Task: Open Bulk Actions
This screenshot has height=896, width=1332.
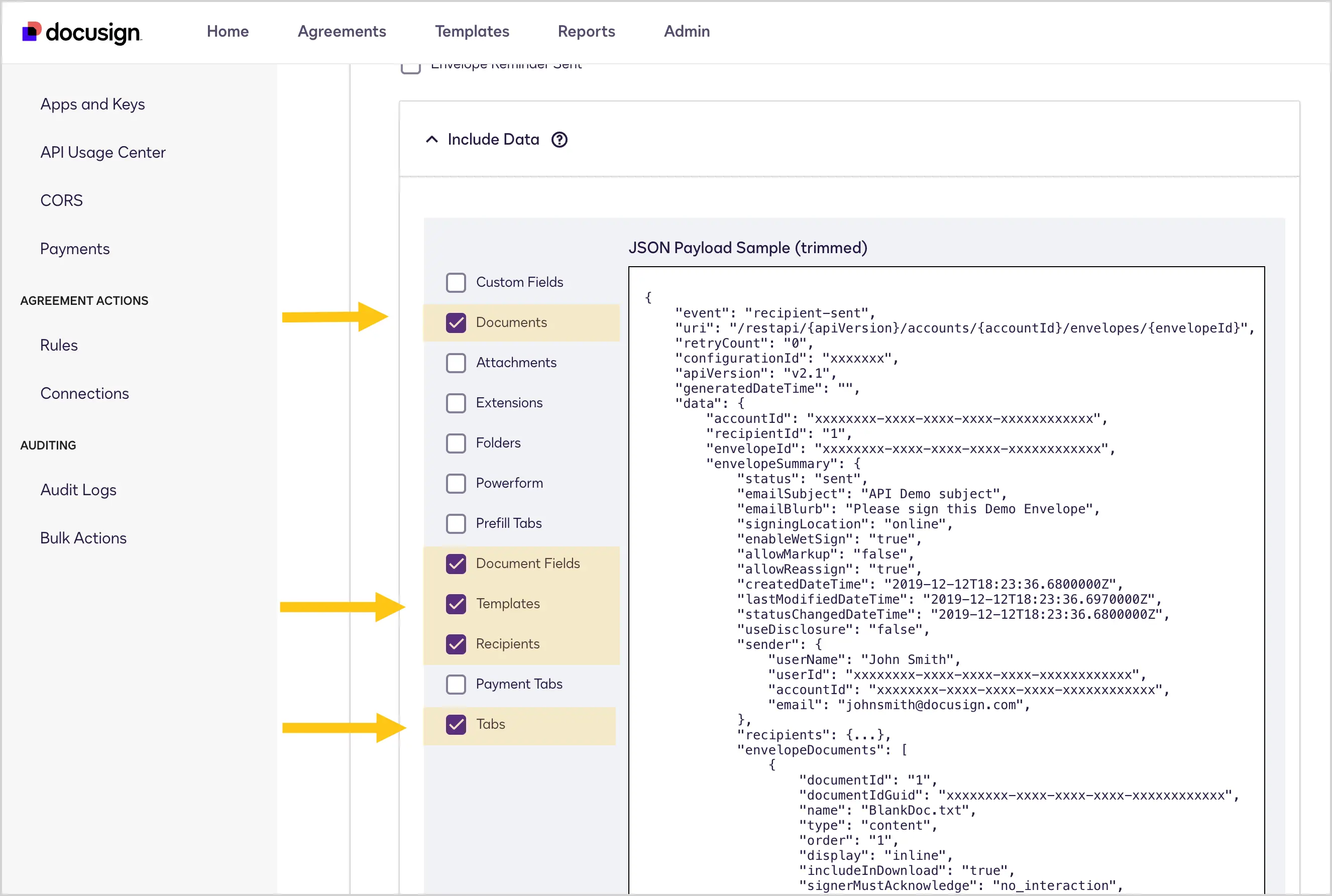Action: [83, 538]
